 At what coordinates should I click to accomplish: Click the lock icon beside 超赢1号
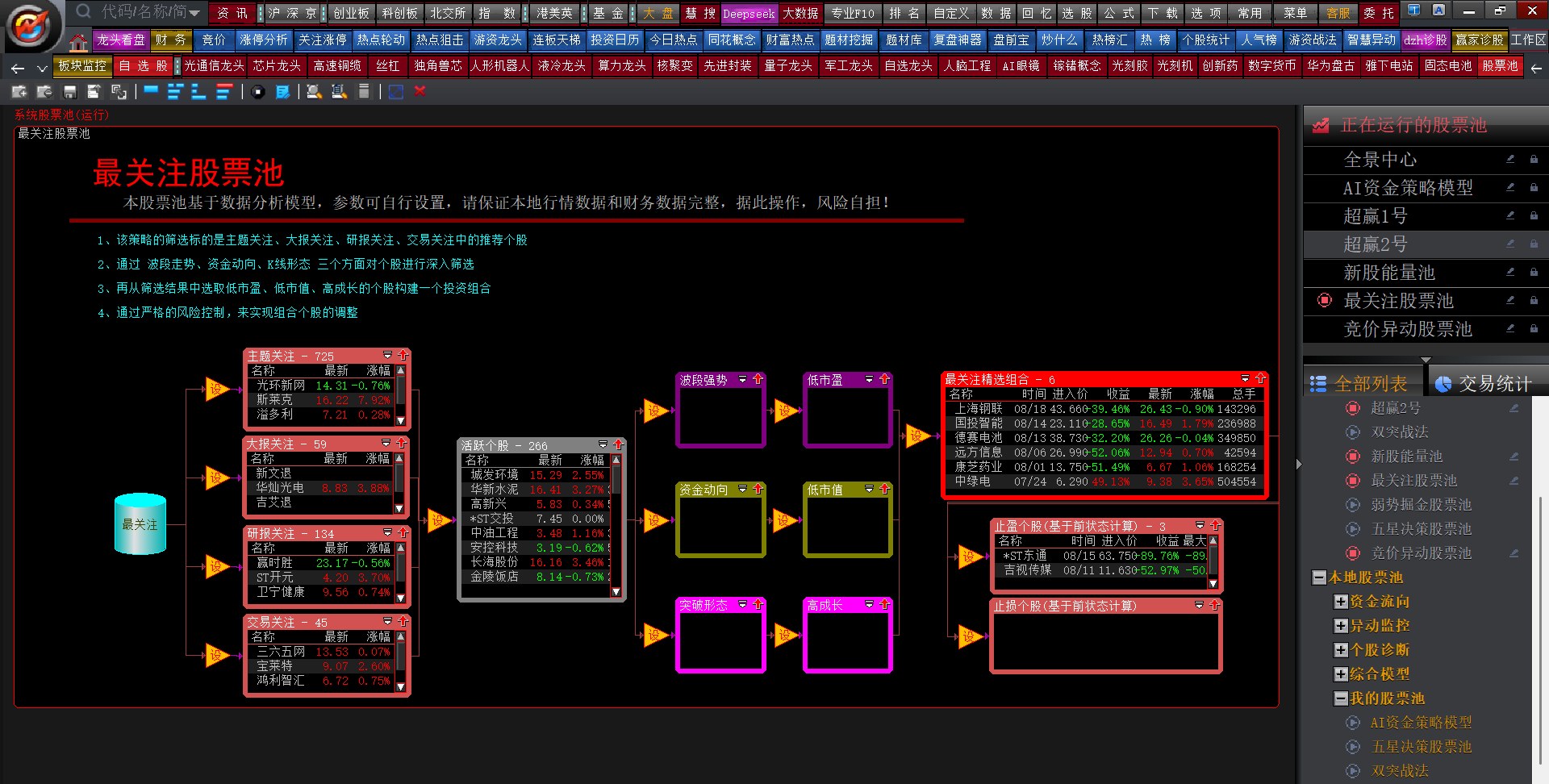(x=1534, y=215)
